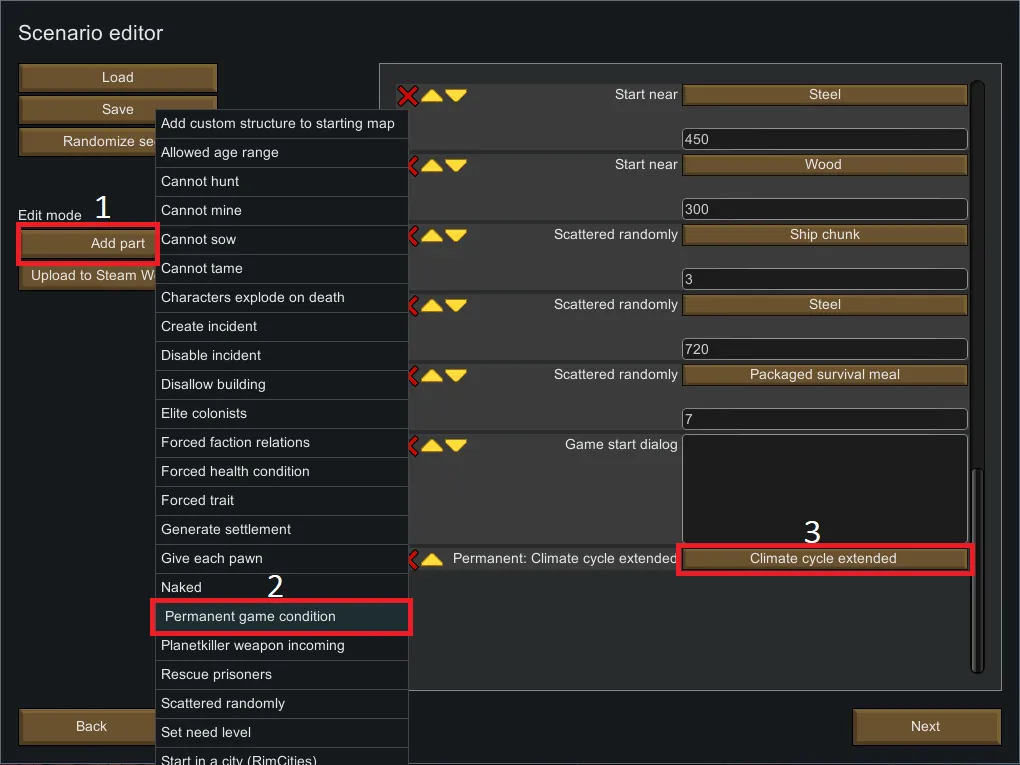
Task: Choose Forced trait from part list
Action: coord(281,500)
